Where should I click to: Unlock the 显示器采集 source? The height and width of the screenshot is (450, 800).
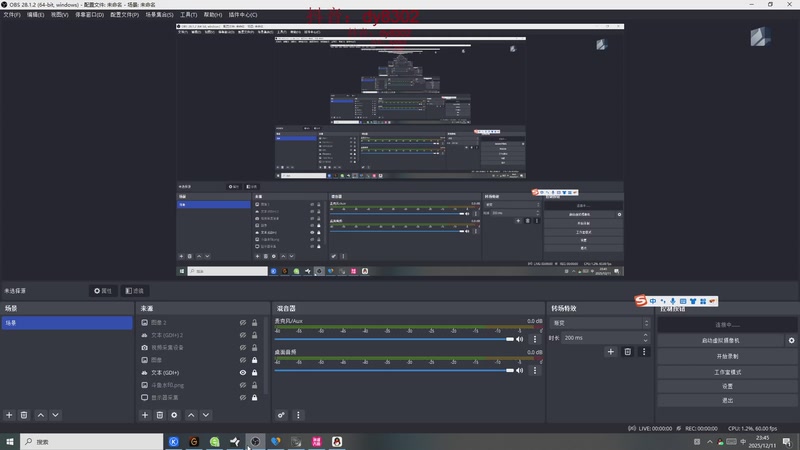coord(255,397)
